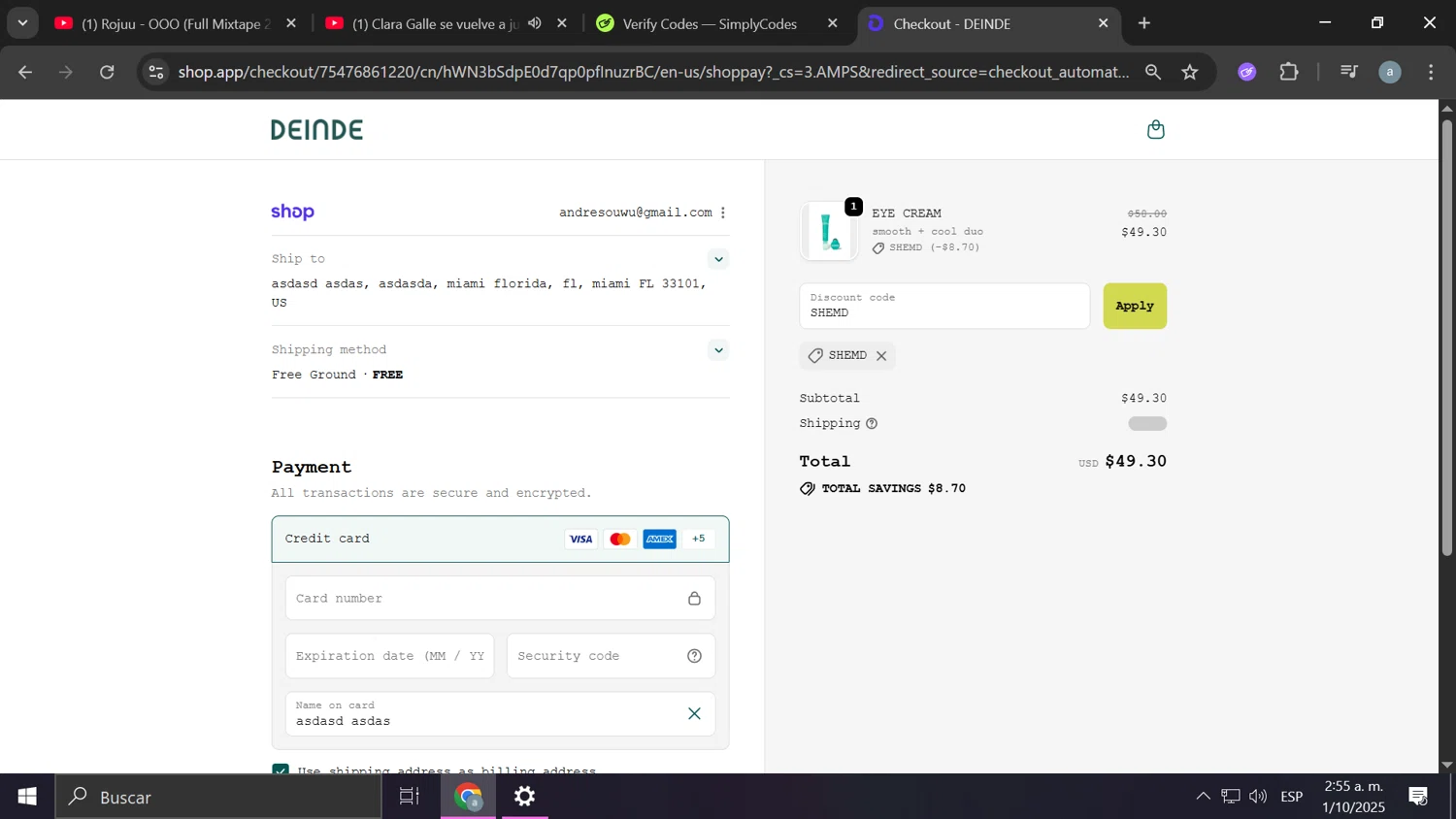Remove the SHEMD discount tag
Image resolution: width=1456 pixels, height=819 pixels.
pyautogui.click(x=881, y=356)
